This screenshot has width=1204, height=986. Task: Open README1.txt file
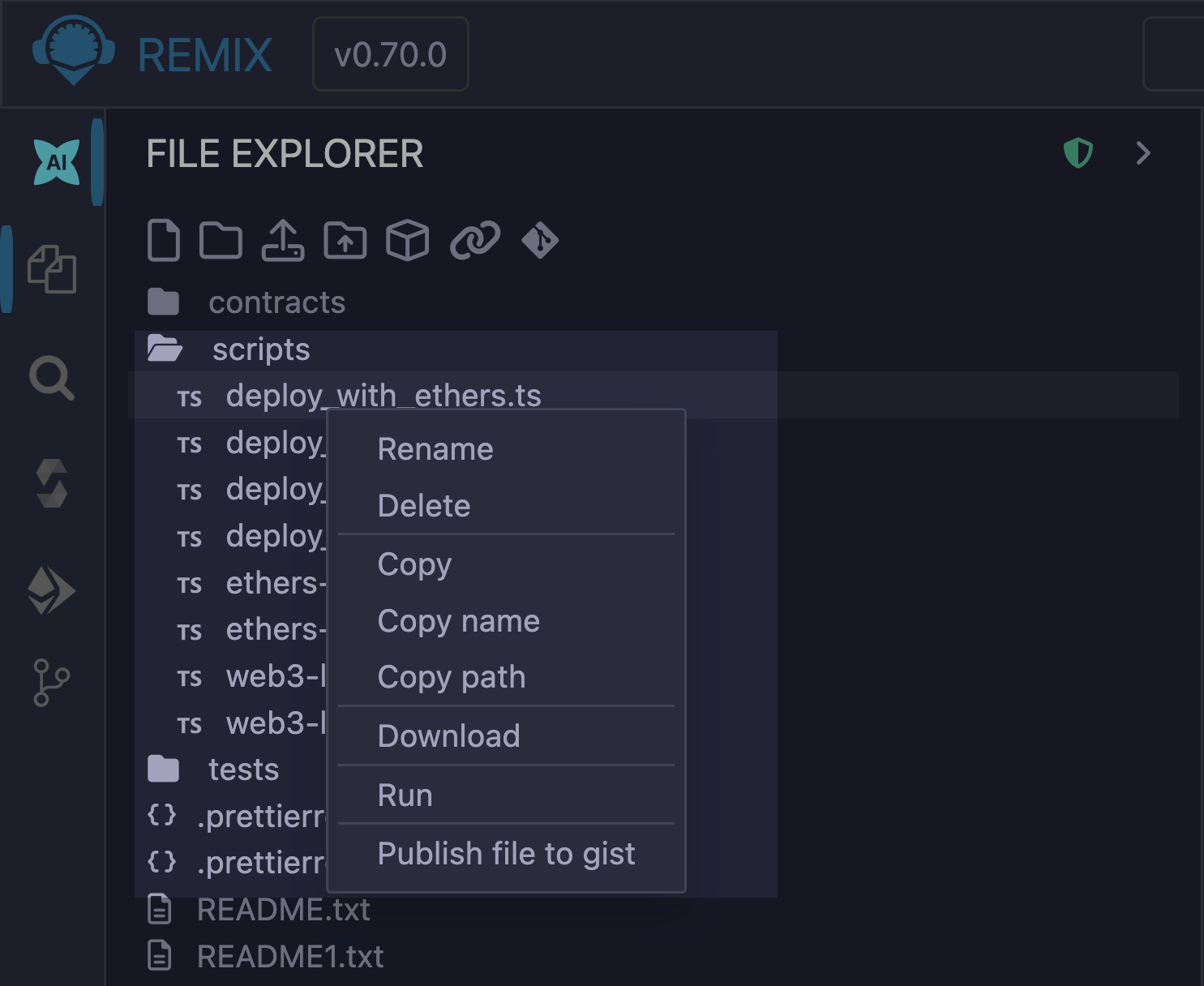(x=290, y=957)
